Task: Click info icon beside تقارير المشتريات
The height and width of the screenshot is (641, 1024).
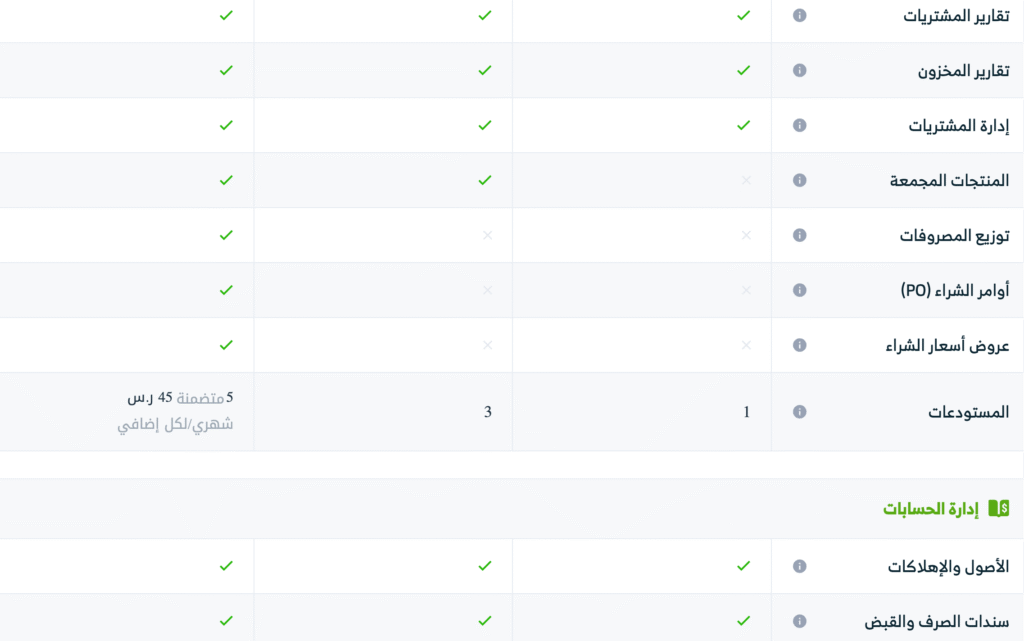Action: pos(799,16)
